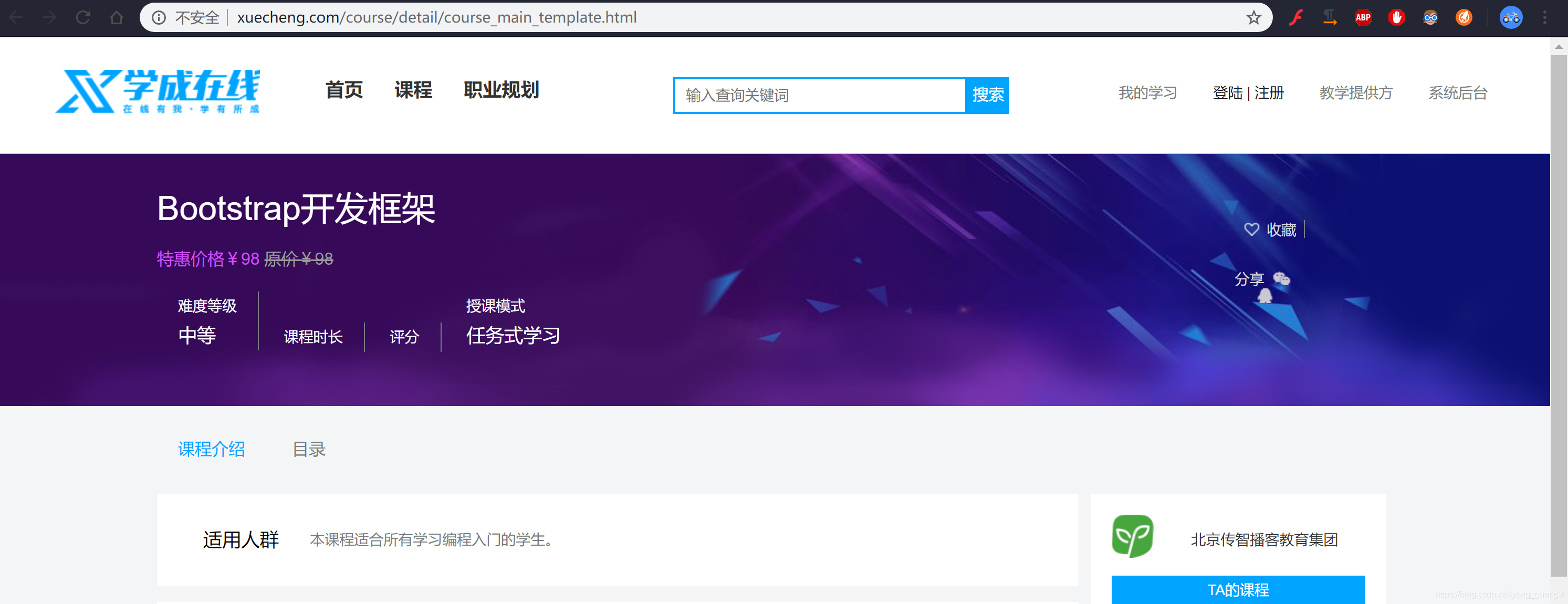The width and height of the screenshot is (1568, 604).
Task: Click into the keyword search input field
Action: (819, 96)
